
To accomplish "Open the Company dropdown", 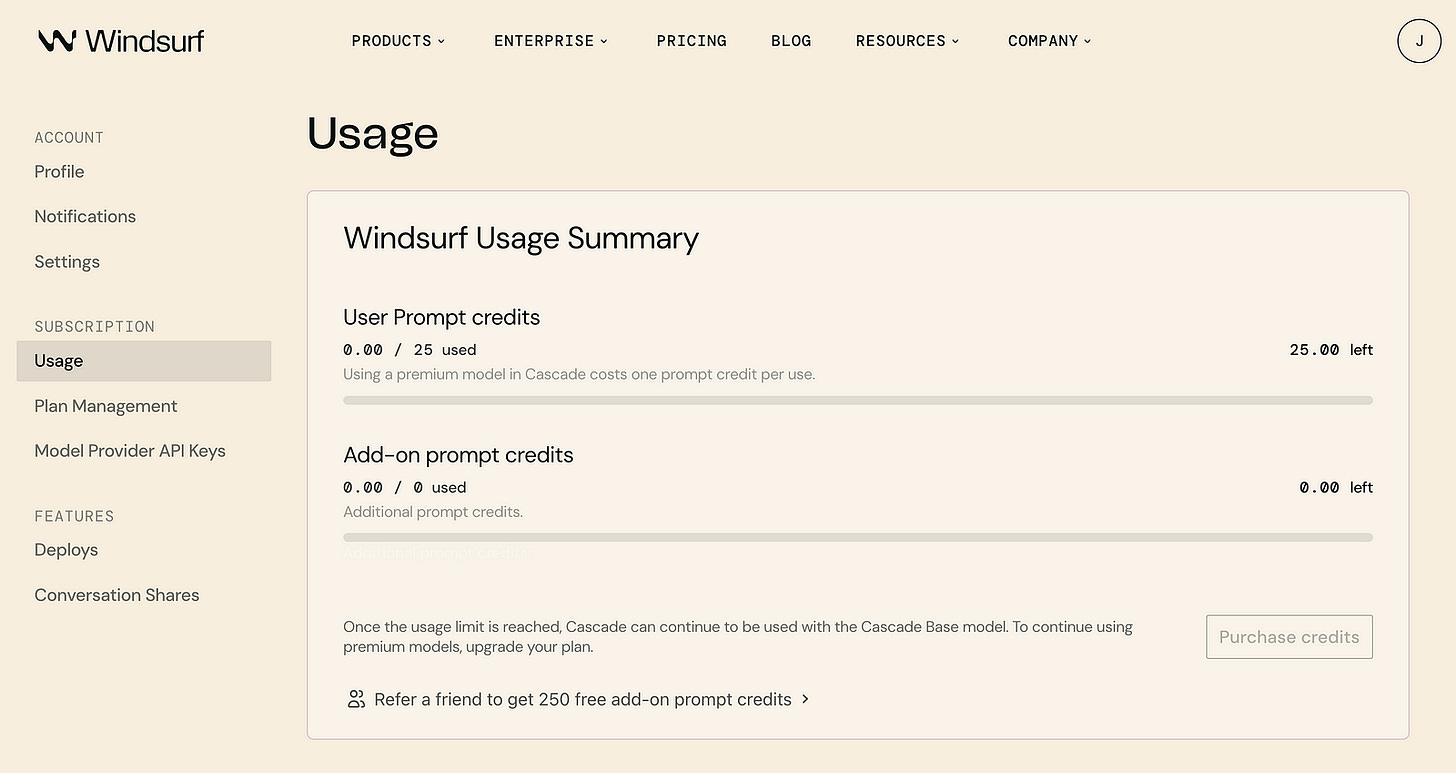I will coord(1048,41).
